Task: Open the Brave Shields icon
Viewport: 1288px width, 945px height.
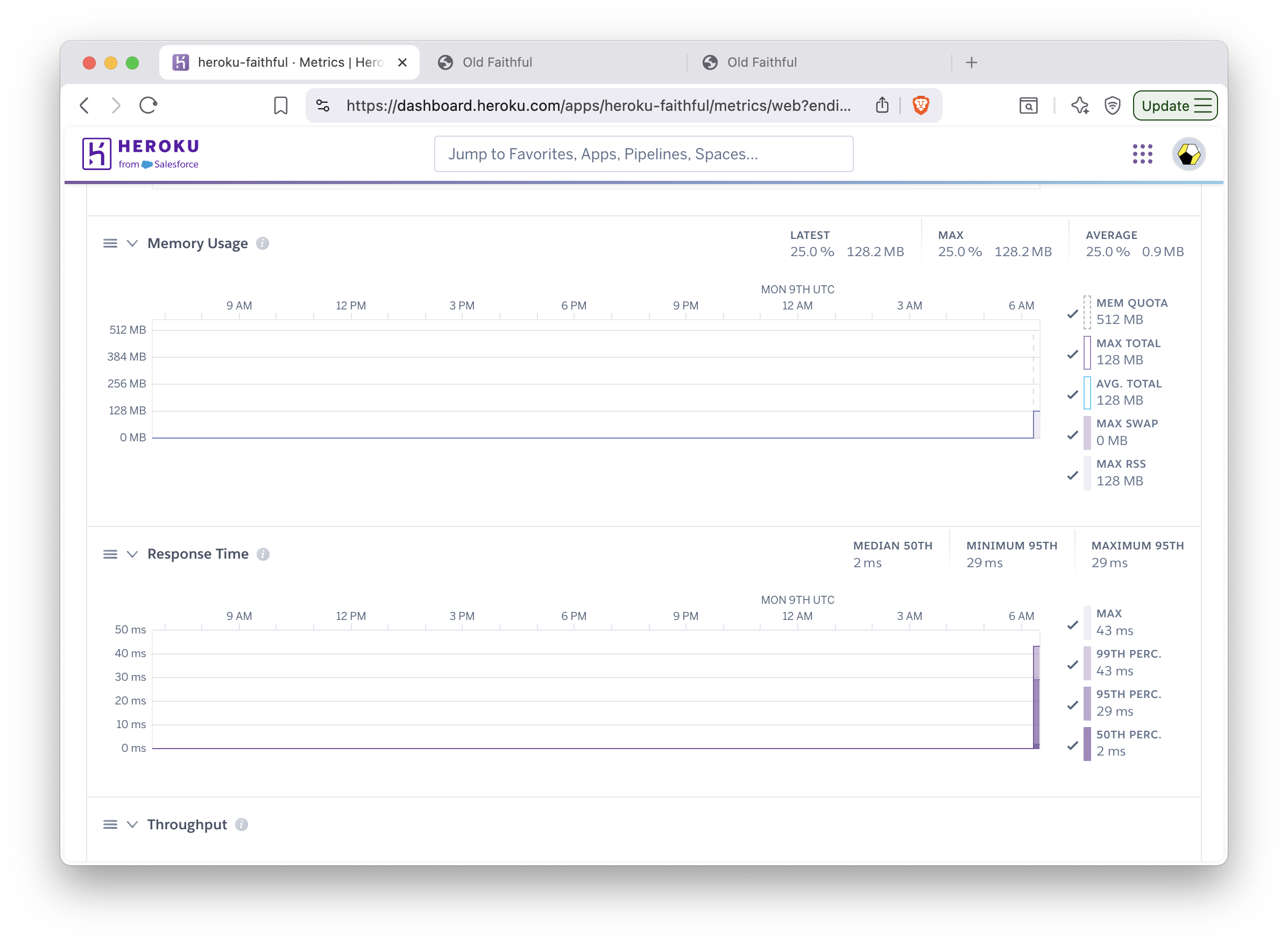Action: click(921, 105)
